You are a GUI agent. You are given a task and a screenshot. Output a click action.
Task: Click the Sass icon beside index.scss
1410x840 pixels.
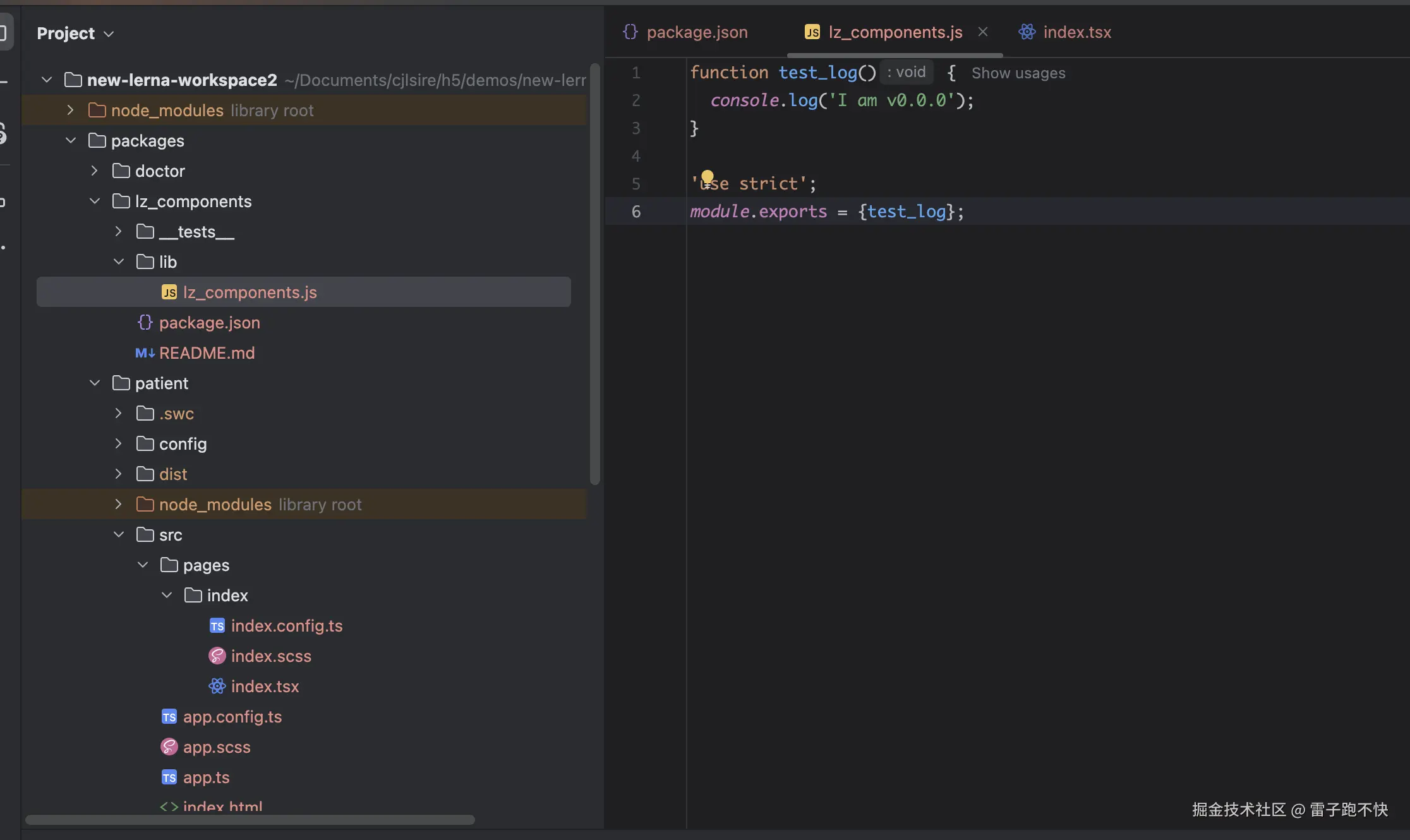point(217,656)
